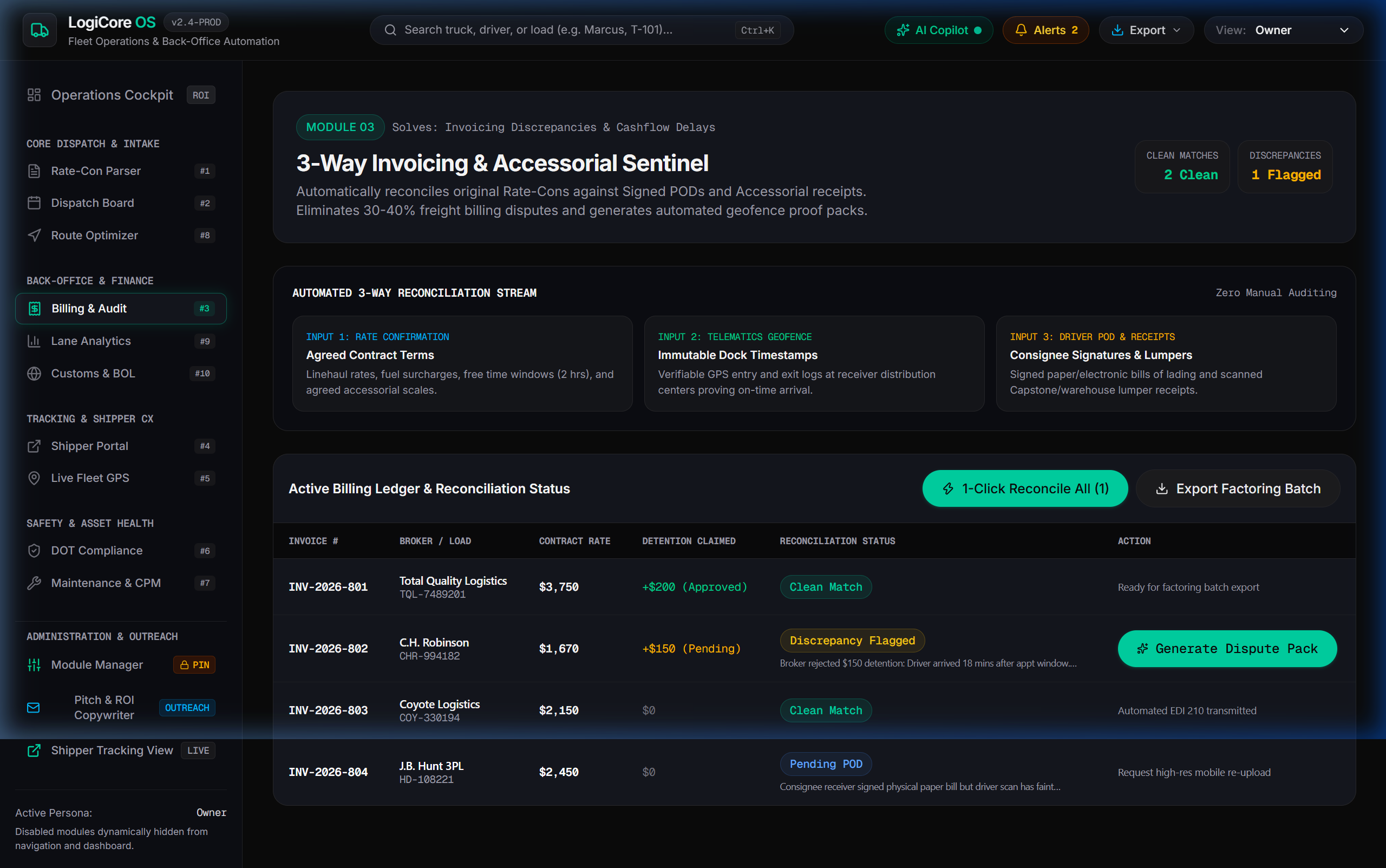Click the 2 Clean matches stat card
Image resolution: width=1386 pixels, height=868 pixels.
(1182, 166)
